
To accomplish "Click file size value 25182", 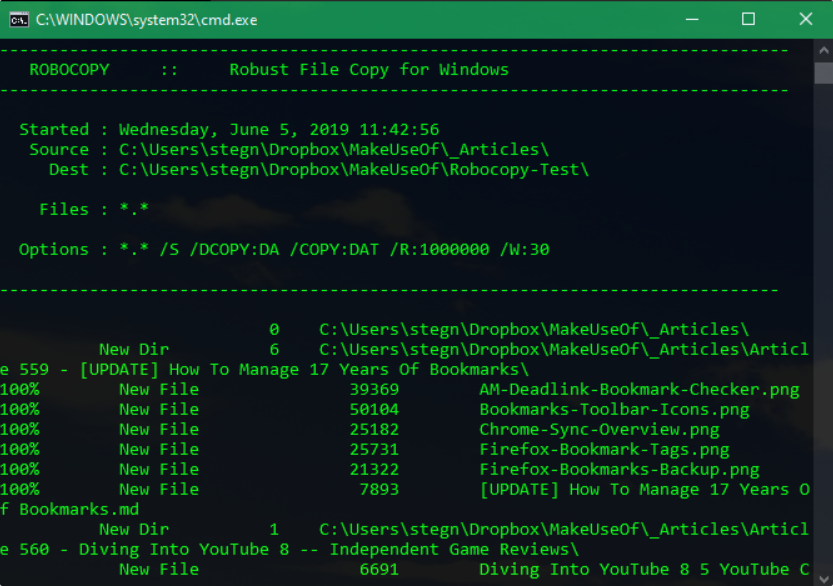I will click(x=374, y=430).
